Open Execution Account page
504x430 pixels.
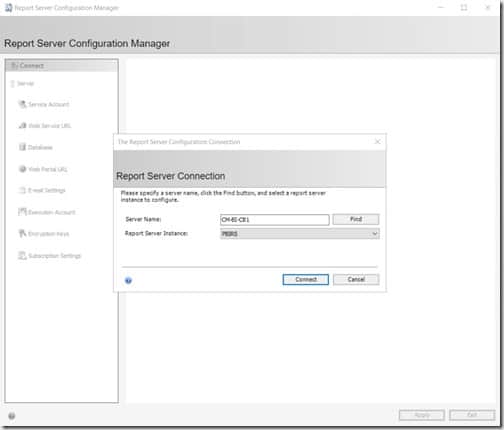tap(52, 212)
